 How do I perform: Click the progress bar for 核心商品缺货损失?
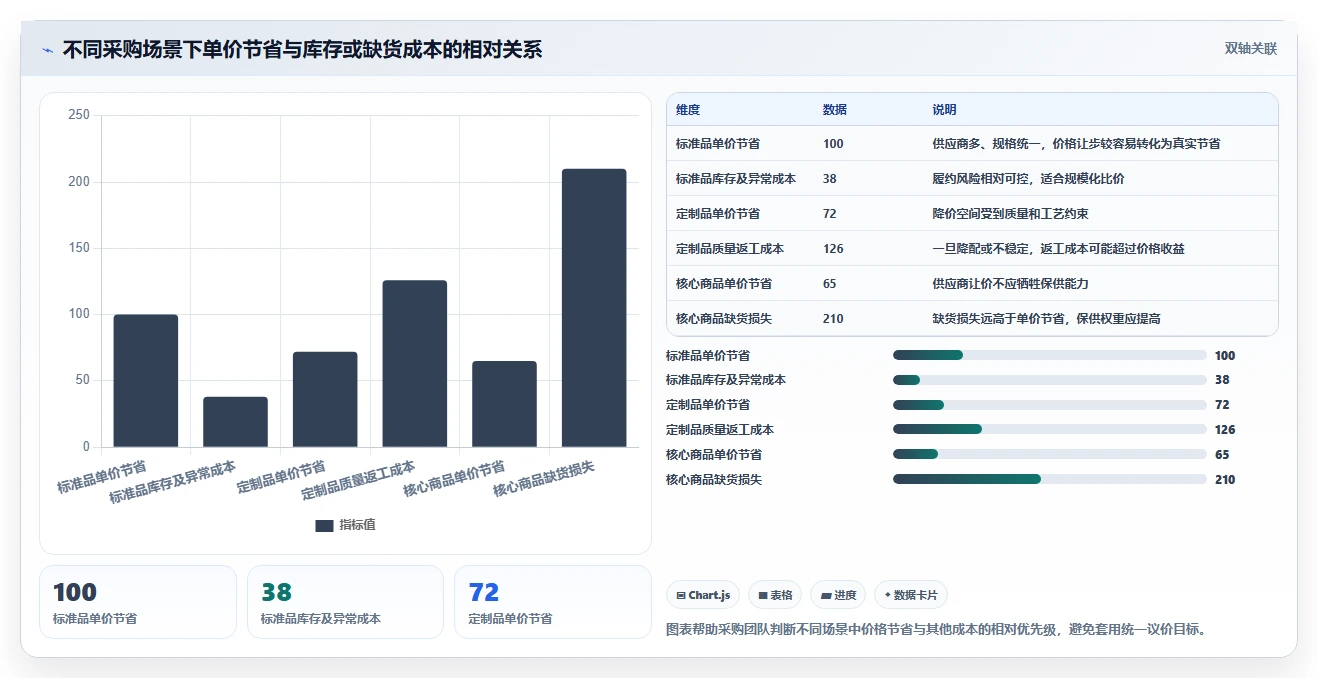tap(1050, 480)
